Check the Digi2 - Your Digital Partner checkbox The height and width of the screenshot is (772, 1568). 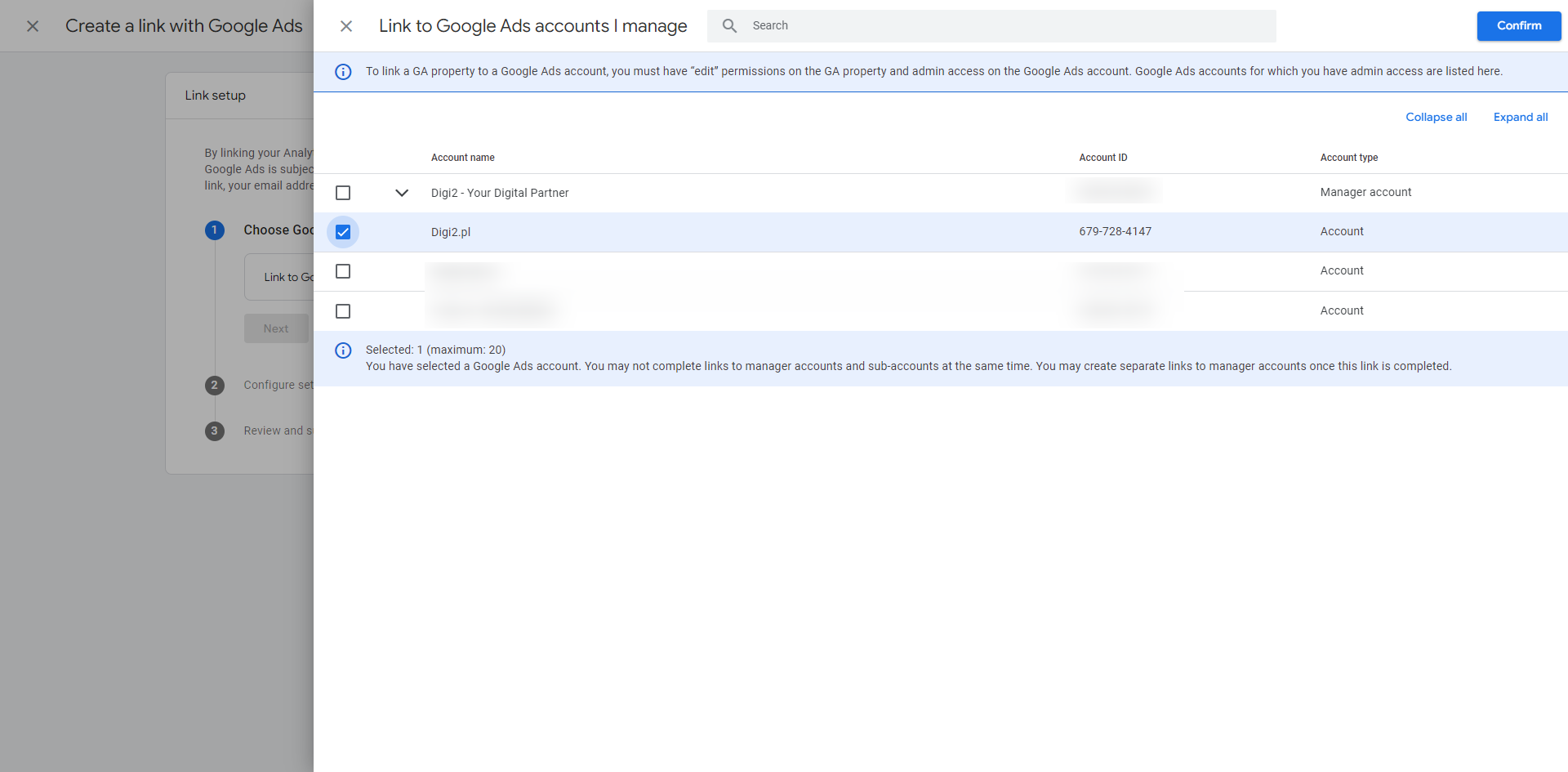[x=343, y=193]
